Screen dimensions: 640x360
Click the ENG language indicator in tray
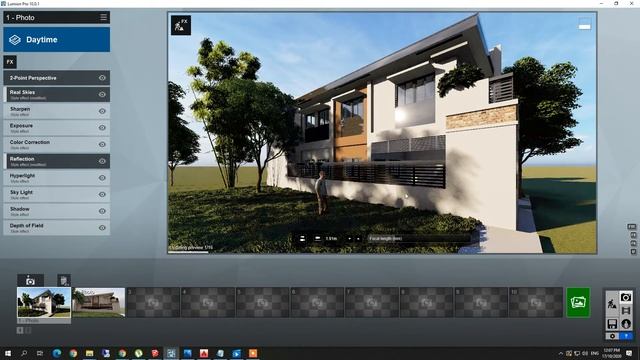[x=595, y=353]
